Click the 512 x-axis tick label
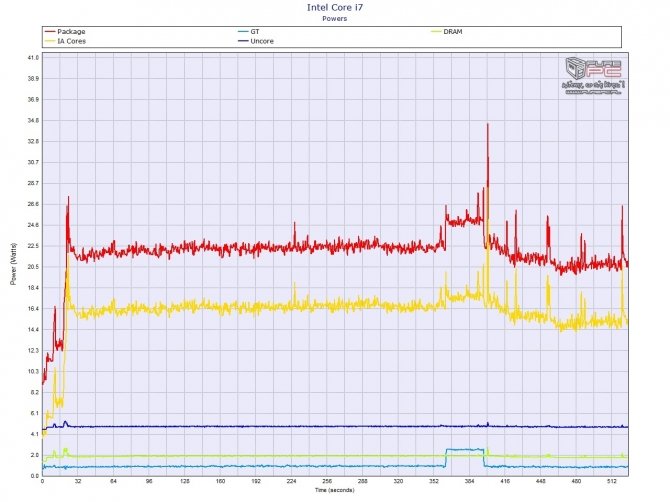The width and height of the screenshot is (670, 502). pyautogui.click(x=612, y=481)
